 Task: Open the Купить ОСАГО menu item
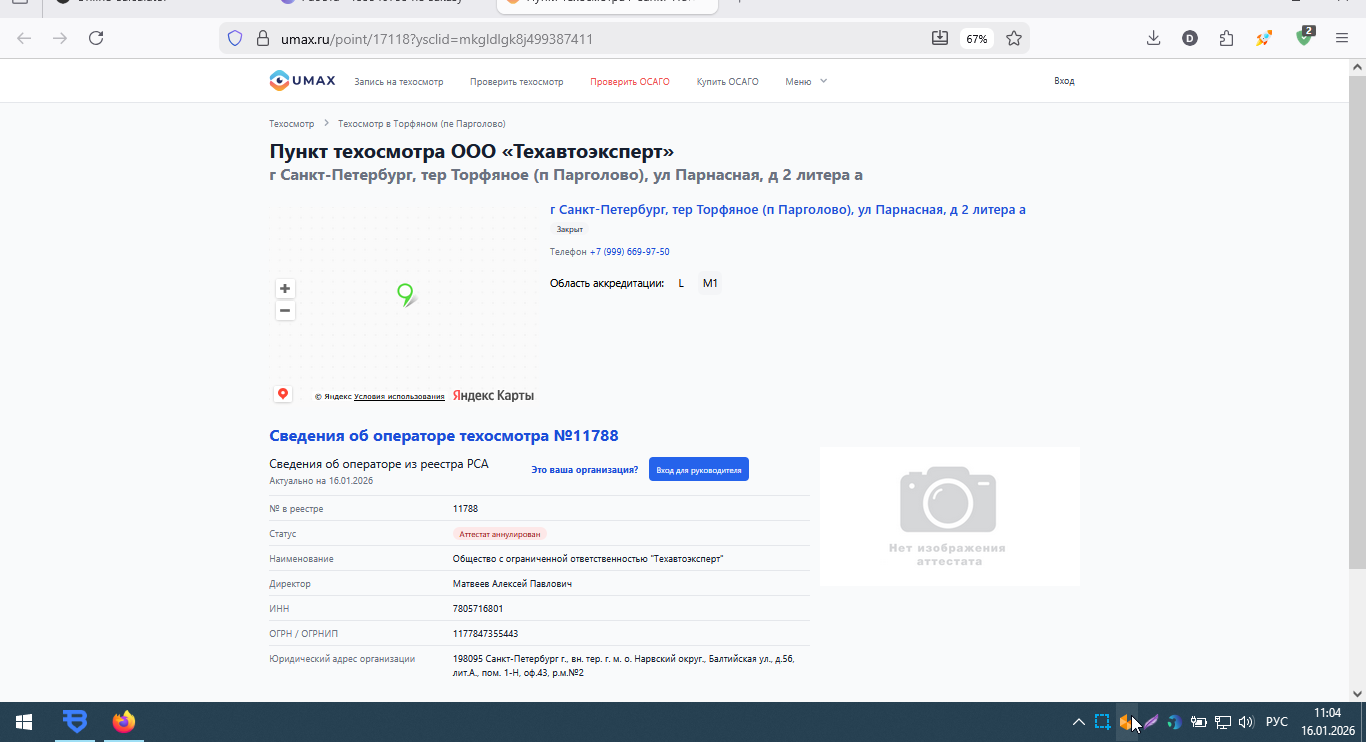pyautogui.click(x=728, y=82)
